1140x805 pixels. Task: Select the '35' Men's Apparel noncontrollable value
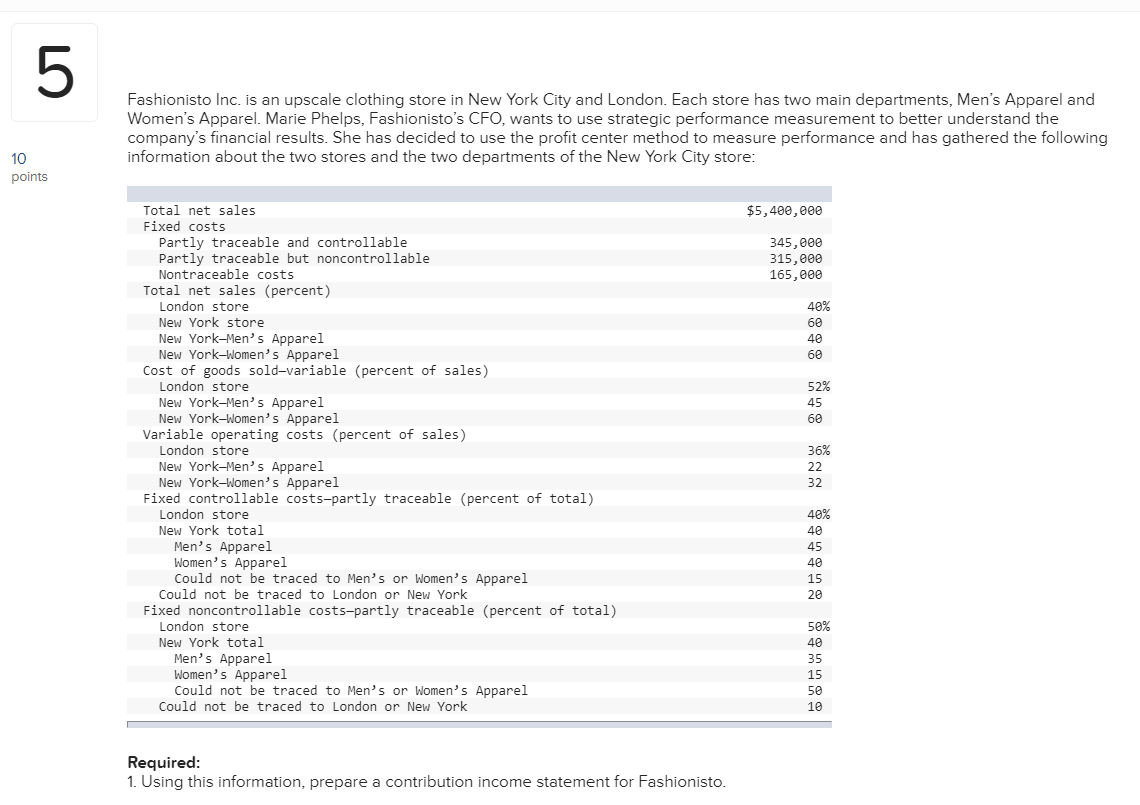pyautogui.click(x=815, y=659)
